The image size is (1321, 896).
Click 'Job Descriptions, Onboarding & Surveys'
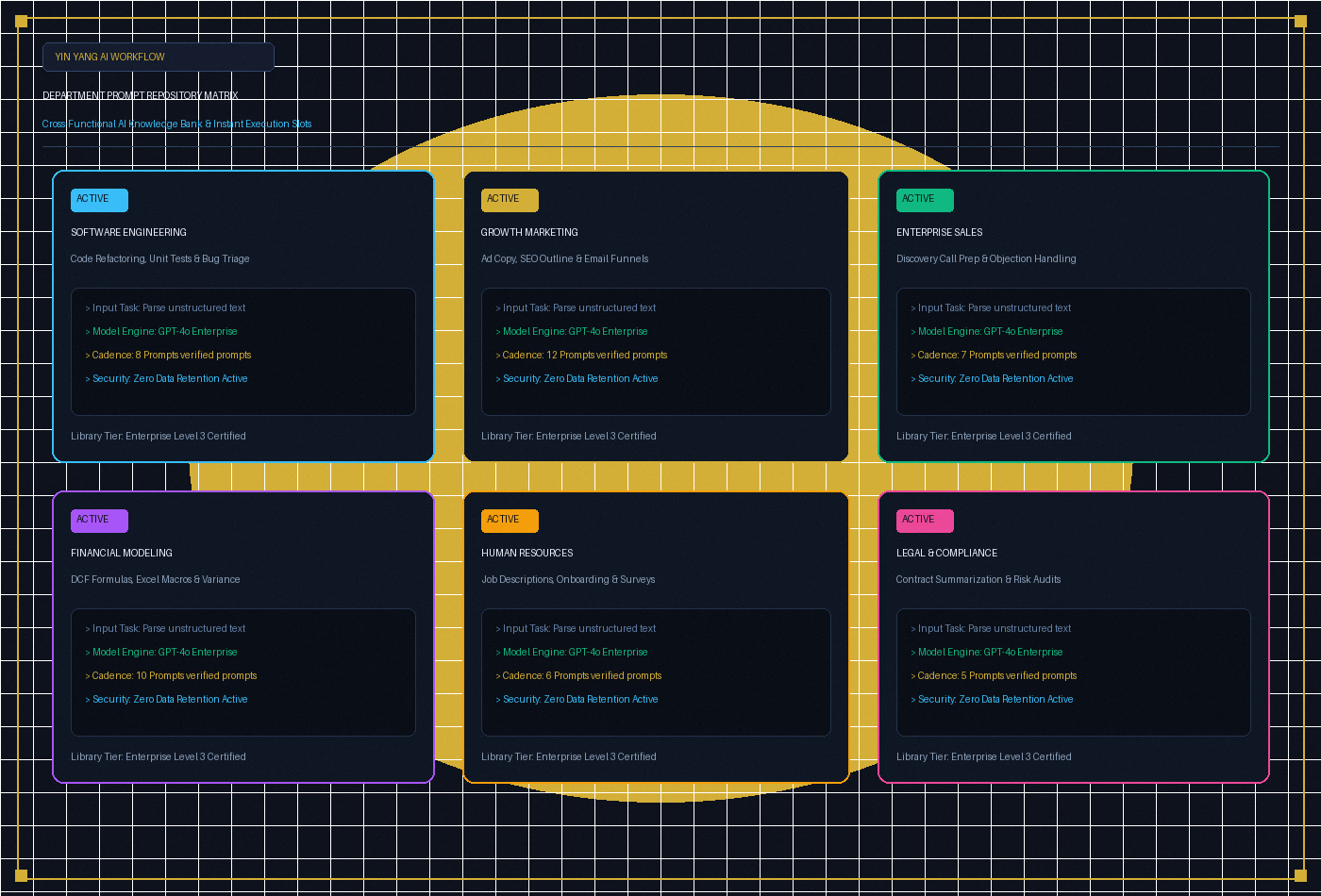(x=568, y=580)
